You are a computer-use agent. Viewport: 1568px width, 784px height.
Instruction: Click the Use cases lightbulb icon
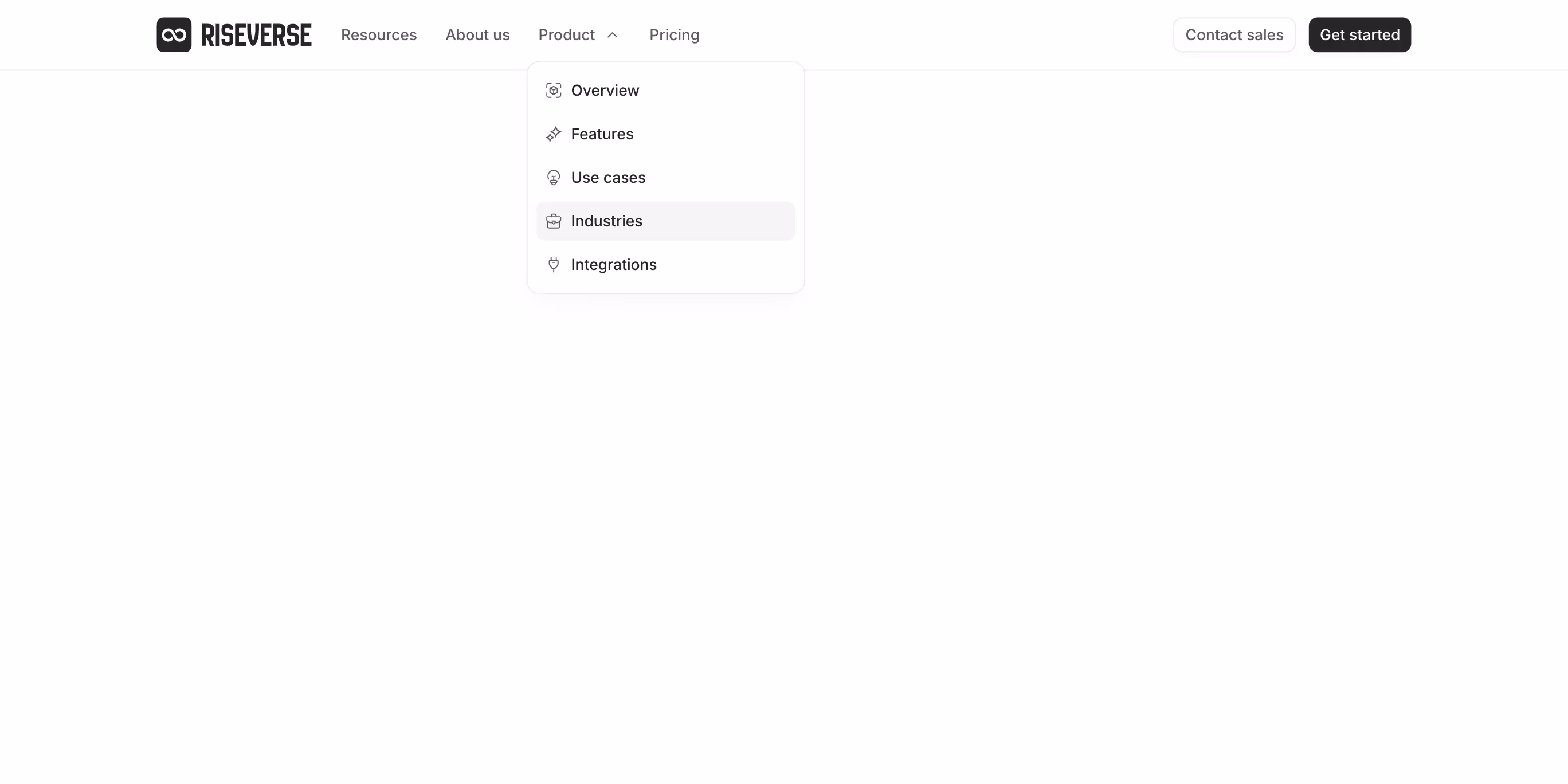click(554, 177)
